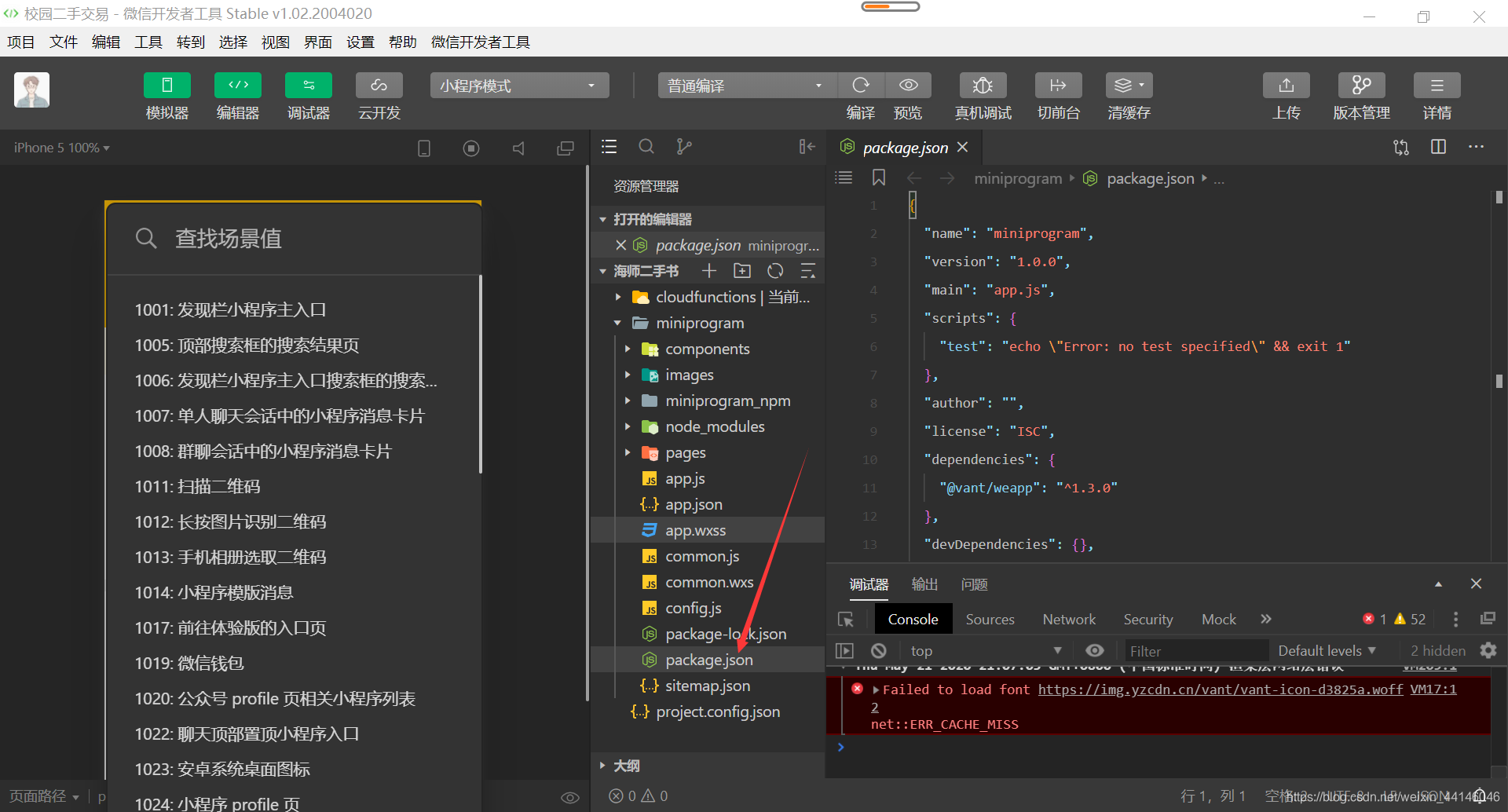
Task: Click the 上传 upload button
Action: (1286, 86)
